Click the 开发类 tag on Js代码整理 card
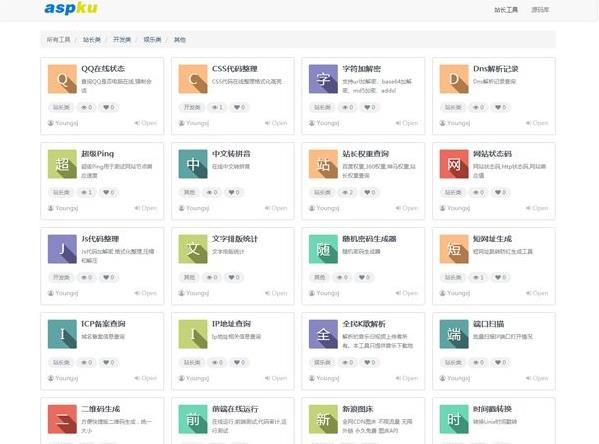This screenshot has height=444, width=599. (61, 277)
